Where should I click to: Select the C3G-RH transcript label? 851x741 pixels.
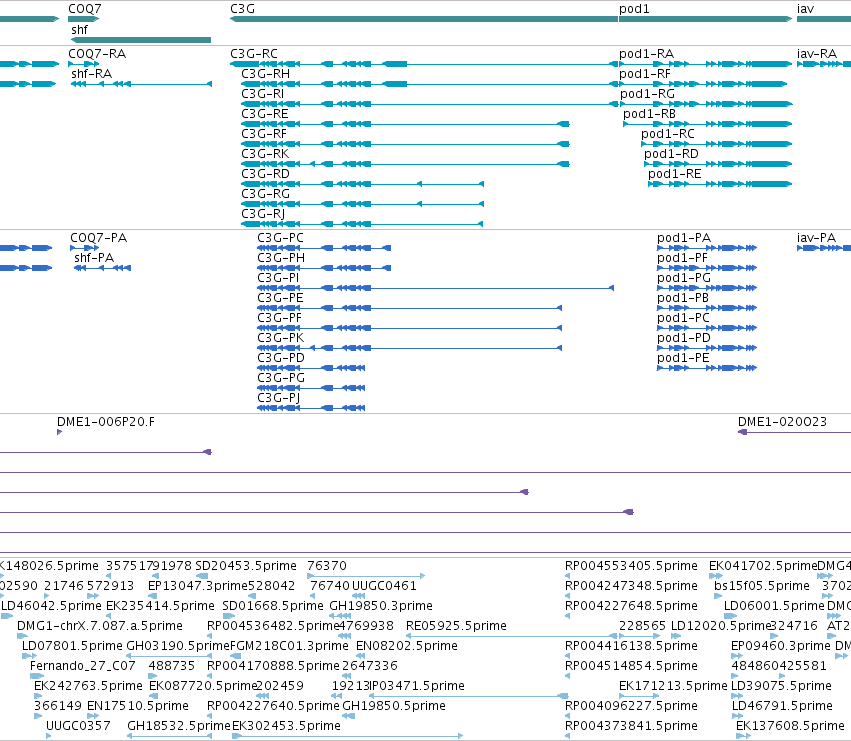pos(265,74)
